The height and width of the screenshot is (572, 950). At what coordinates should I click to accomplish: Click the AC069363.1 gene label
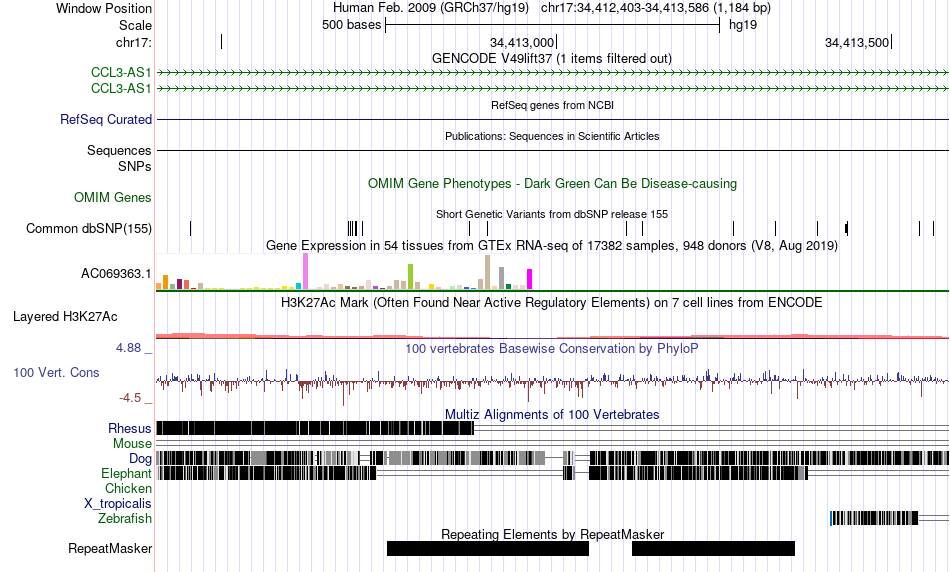116,274
